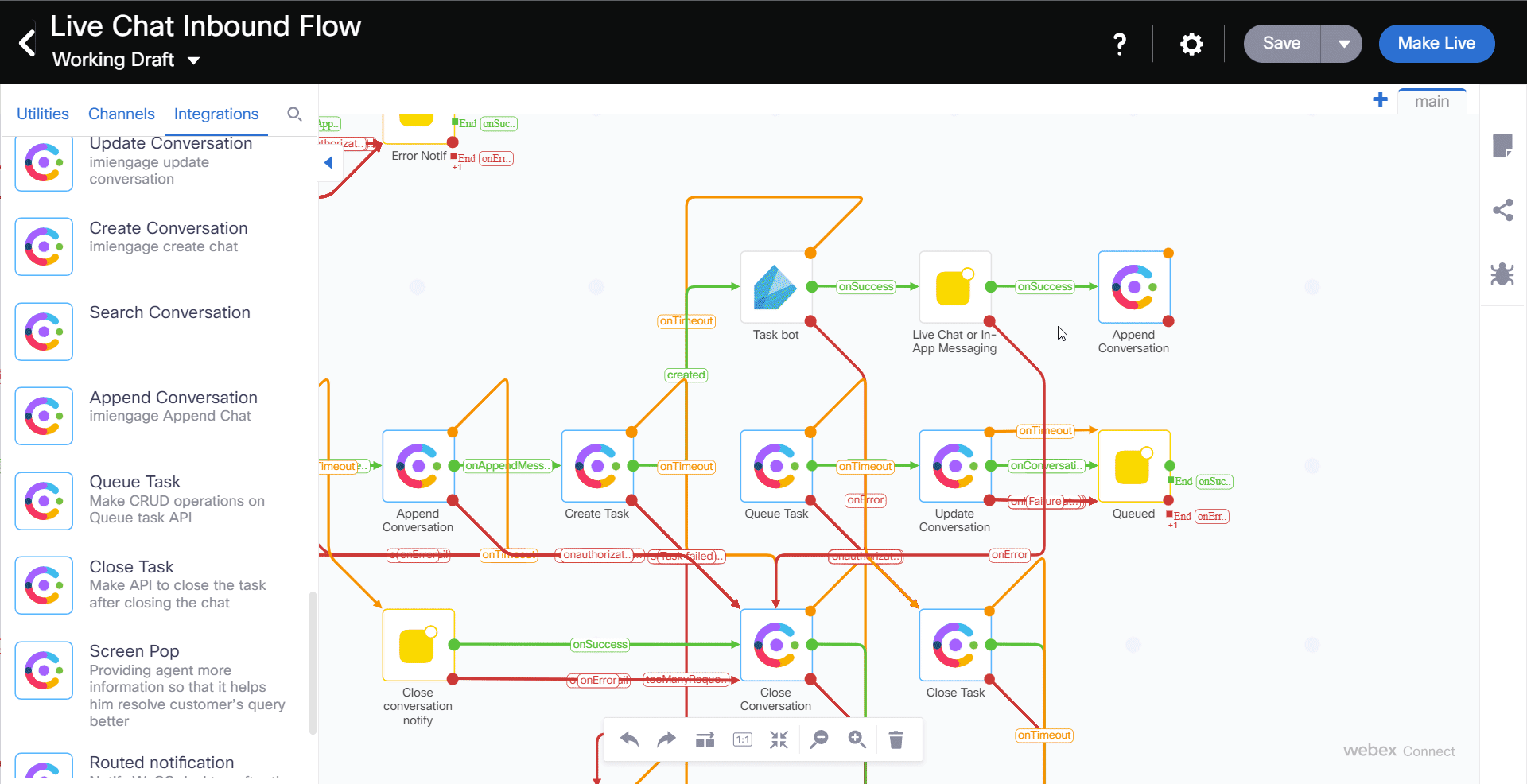The width and height of the screenshot is (1527, 784).
Task: Select Update Conversation palette icon
Action: (x=44, y=162)
